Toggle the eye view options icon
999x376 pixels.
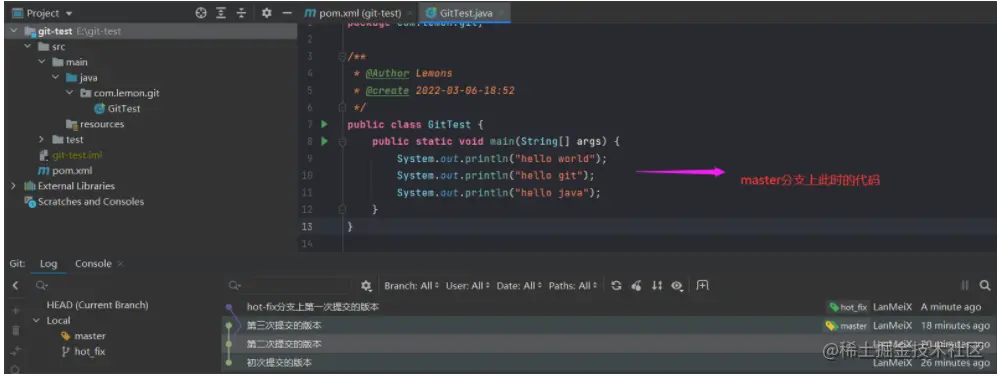point(677,286)
